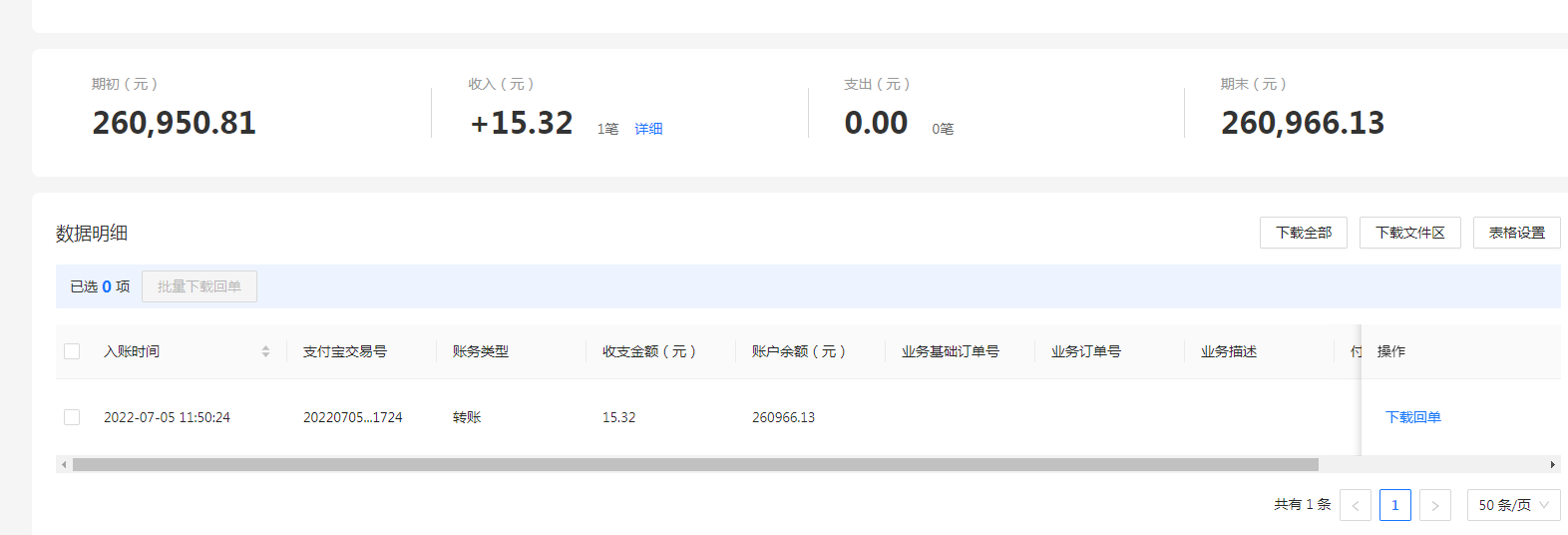1568x535 pixels.
Task: Click the 业务基础订单号 column header
Action: [951, 351]
